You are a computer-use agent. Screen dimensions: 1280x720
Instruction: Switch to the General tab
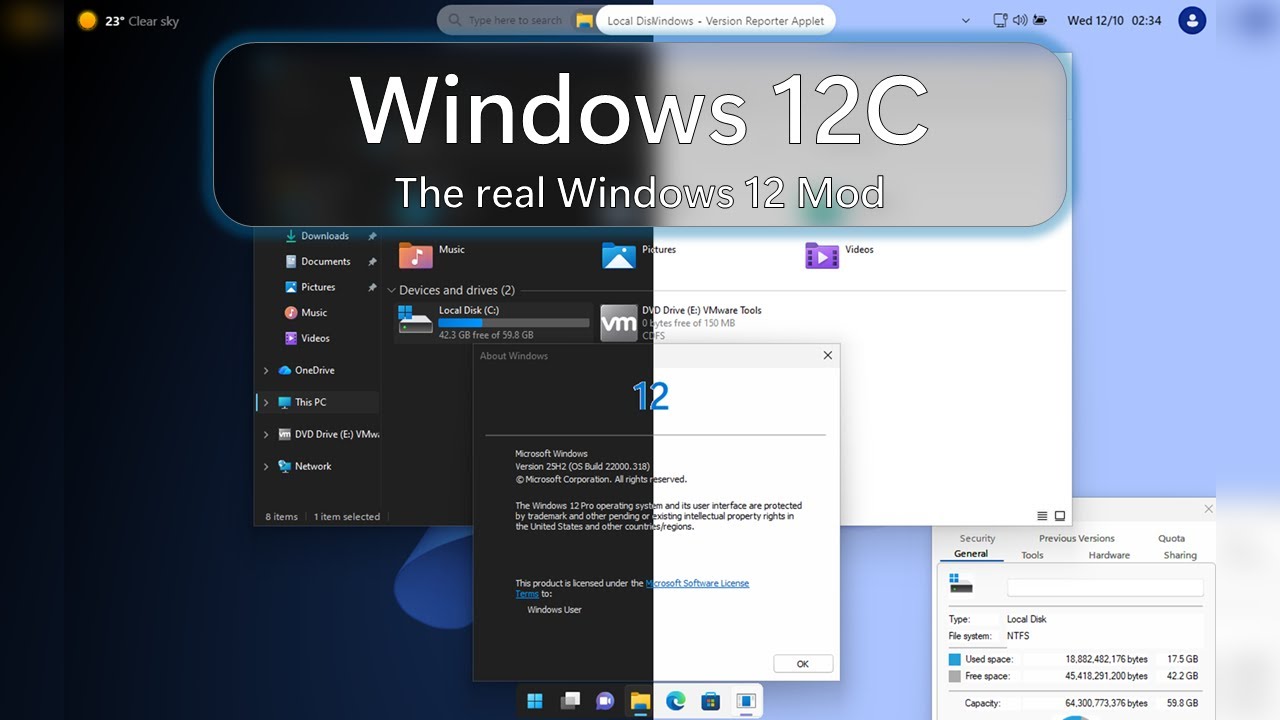point(971,554)
